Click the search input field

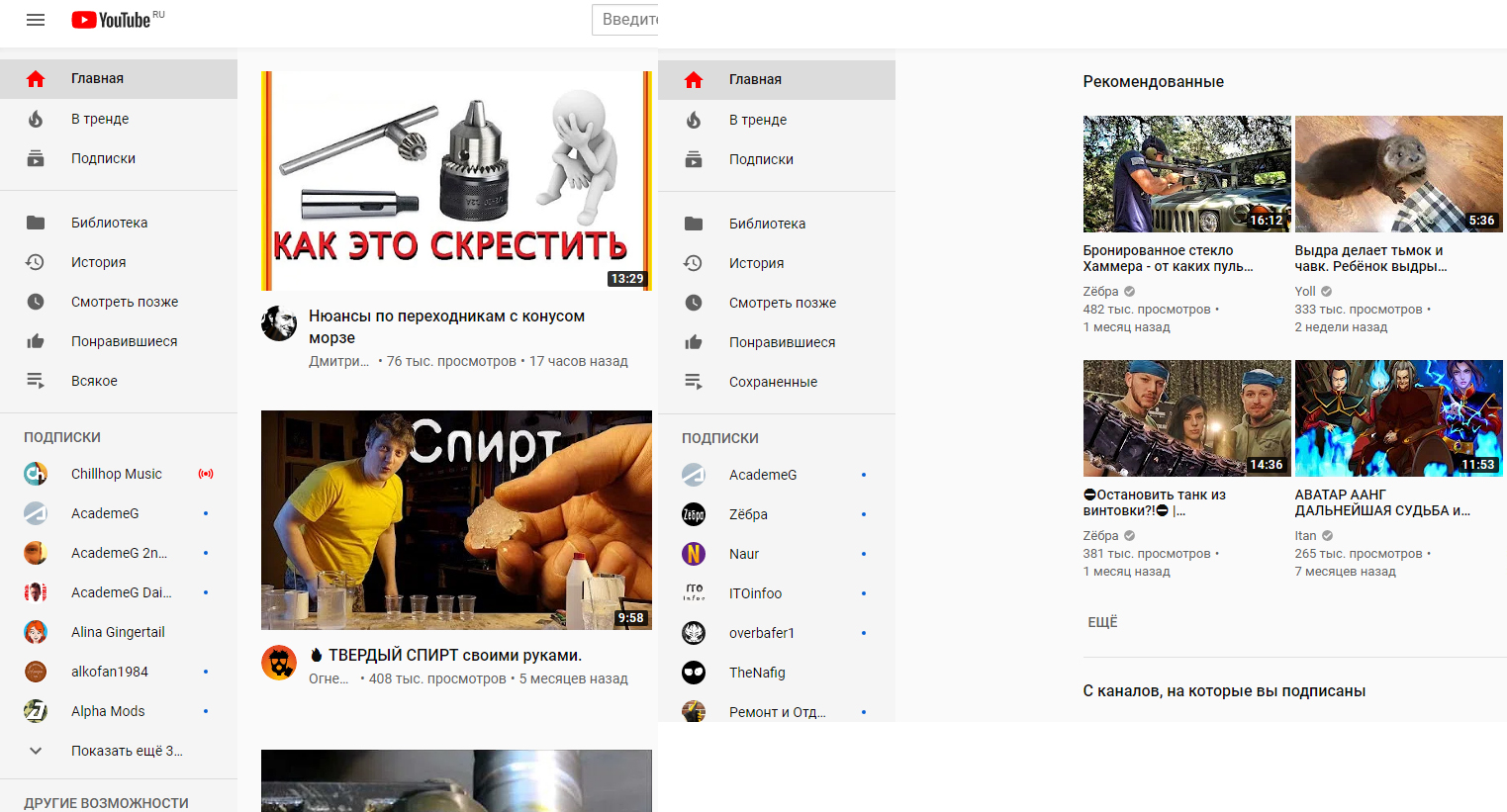tap(625, 20)
